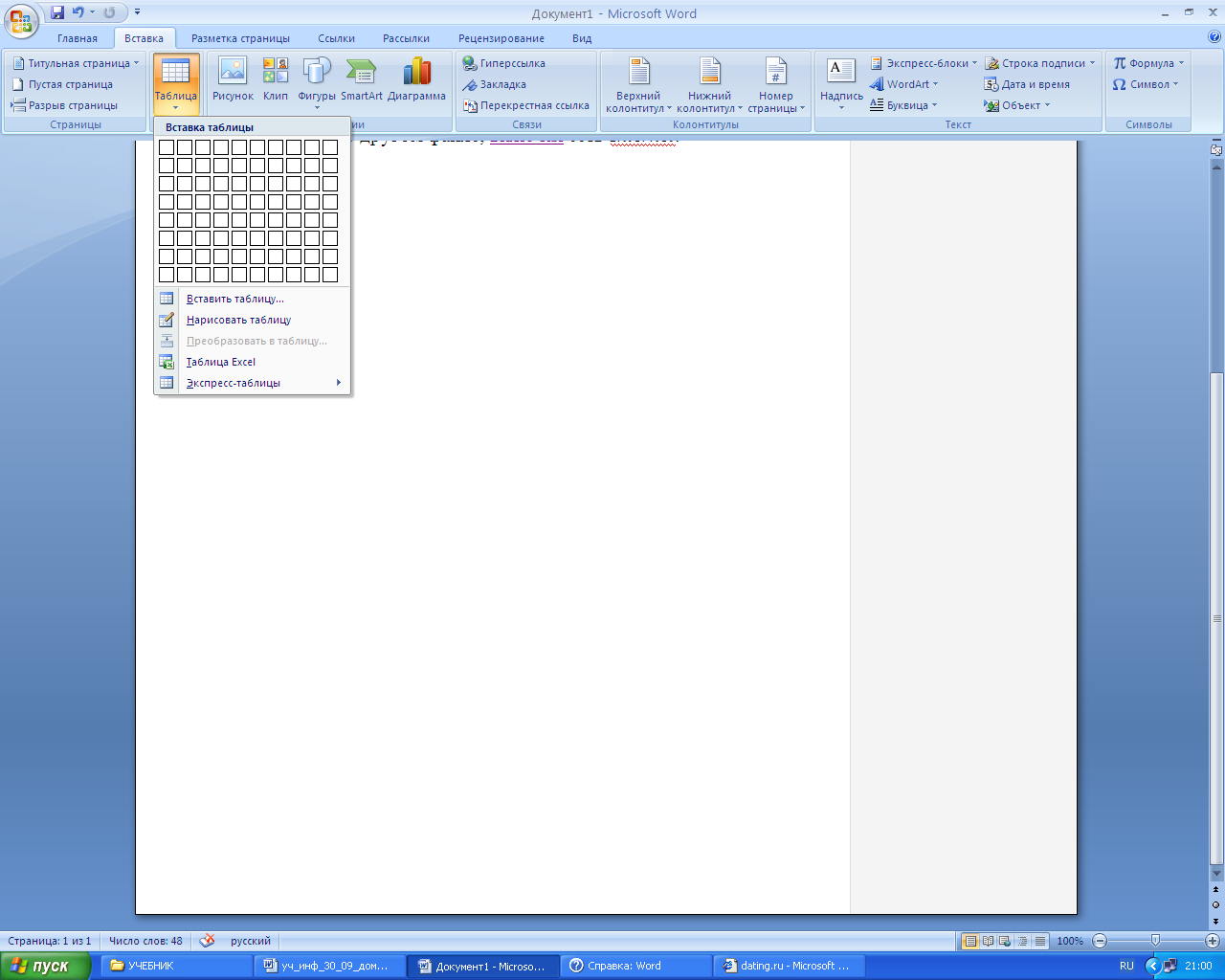The width and height of the screenshot is (1225, 980).
Task: Choose Таблица Excel menu item
Action: click(252, 362)
